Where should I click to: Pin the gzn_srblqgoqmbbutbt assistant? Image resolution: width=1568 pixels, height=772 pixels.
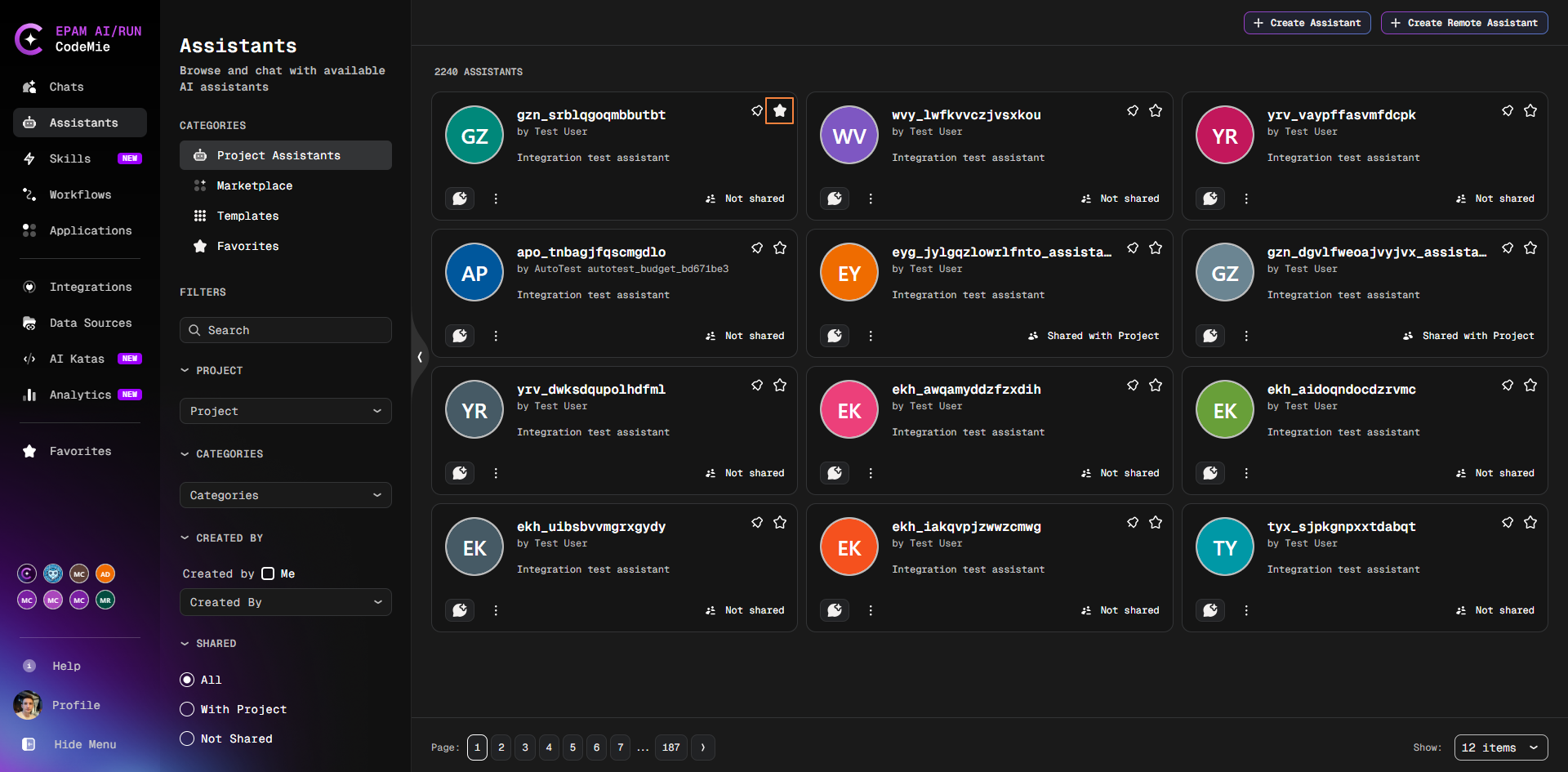pos(757,110)
